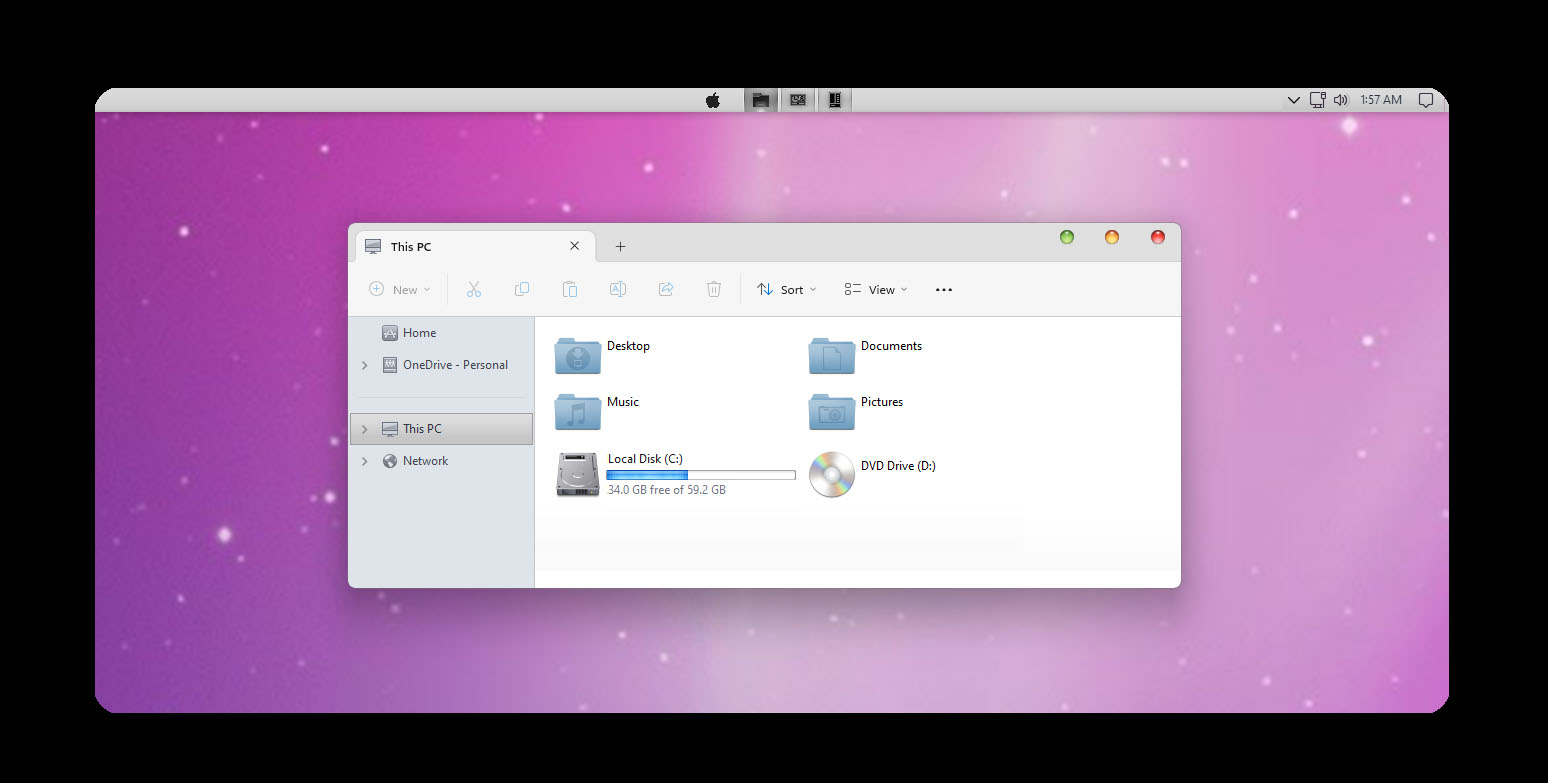Image resolution: width=1548 pixels, height=783 pixels.
Task: Click the Delete trash icon
Action: tap(713, 289)
